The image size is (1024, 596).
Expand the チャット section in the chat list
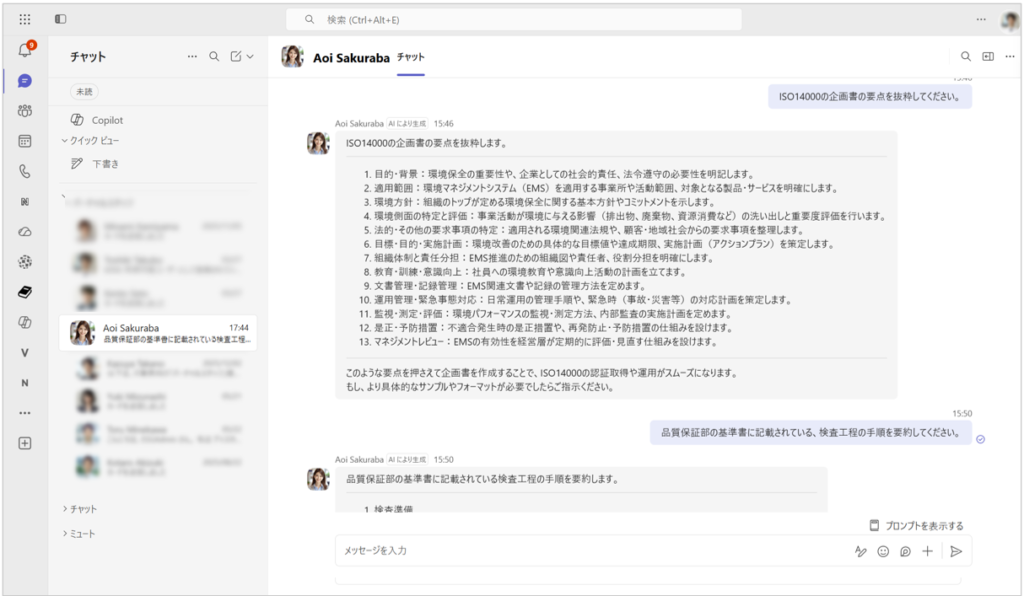tap(80, 509)
